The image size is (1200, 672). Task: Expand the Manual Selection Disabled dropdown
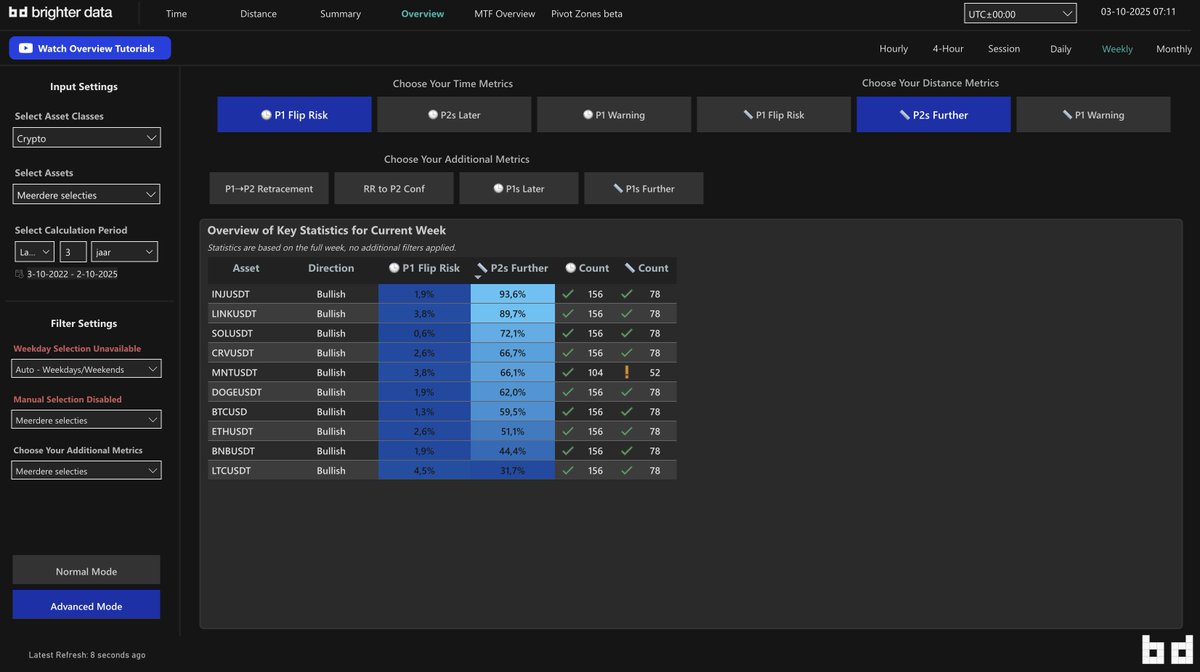coord(86,420)
